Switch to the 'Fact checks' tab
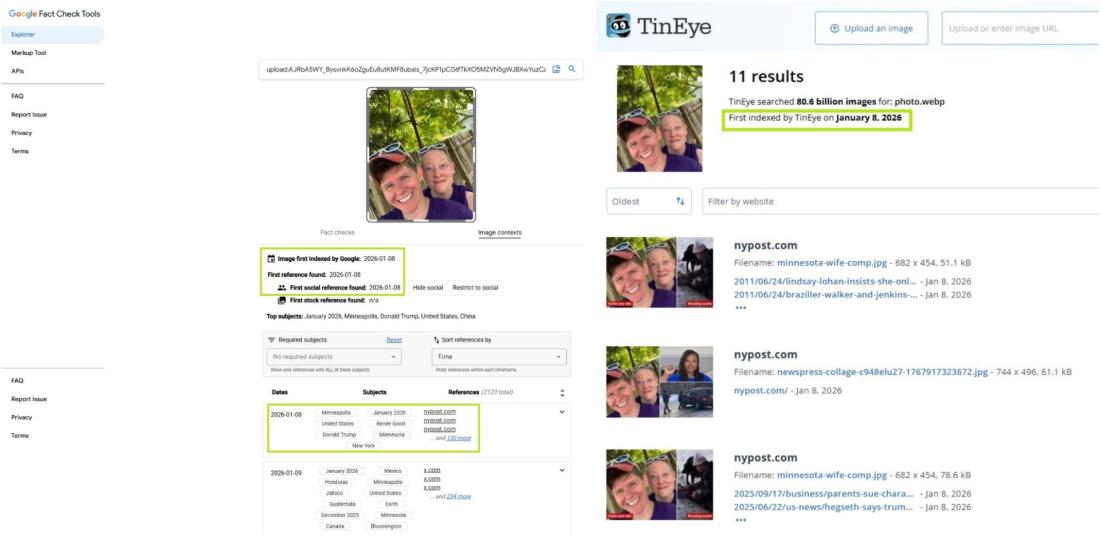Image resolution: width=1100 pixels, height=537 pixels. [337, 232]
